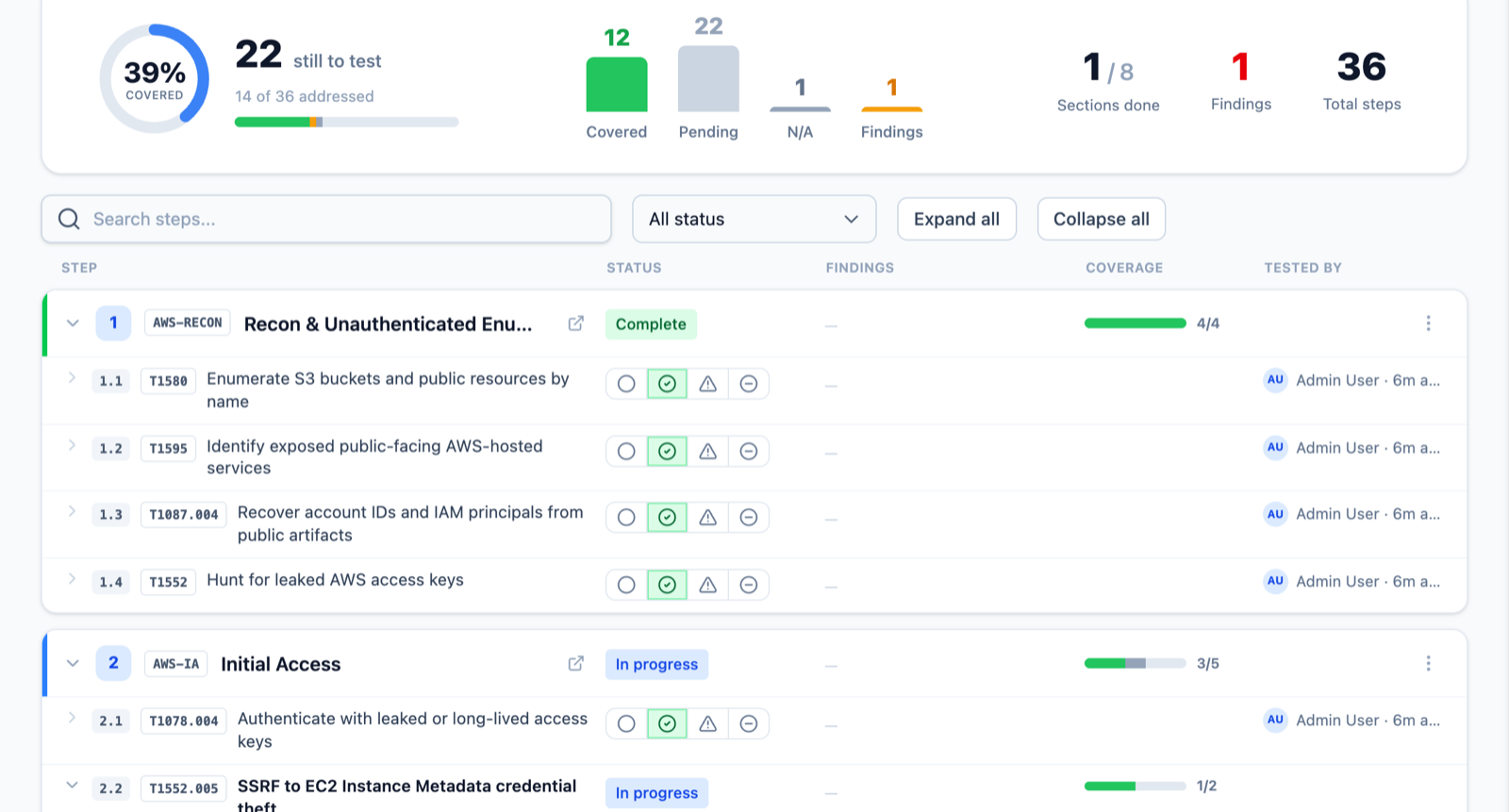Mark step 2.1 as finding (warning icon)
The height and width of the screenshot is (812, 1509).
(x=707, y=724)
